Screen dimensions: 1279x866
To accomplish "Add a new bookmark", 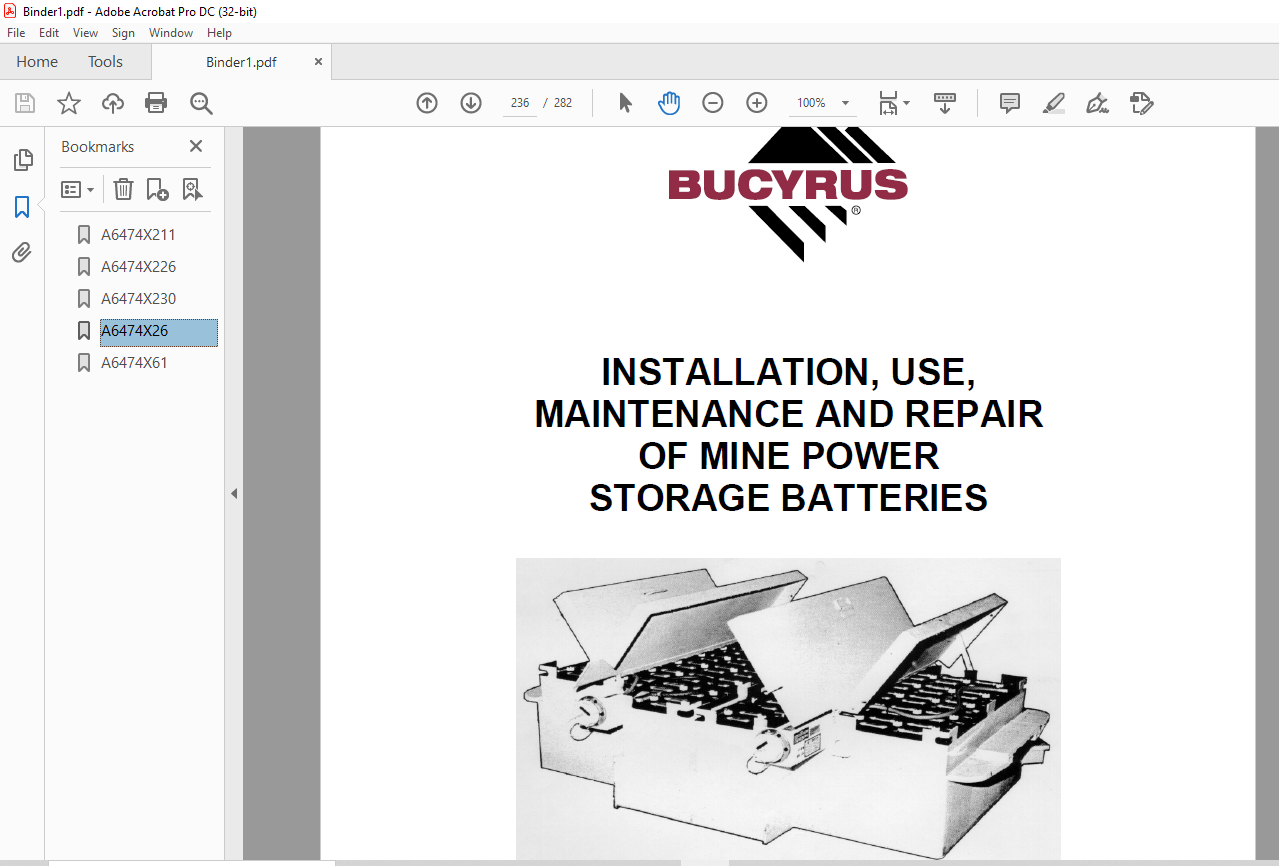I will (157, 189).
